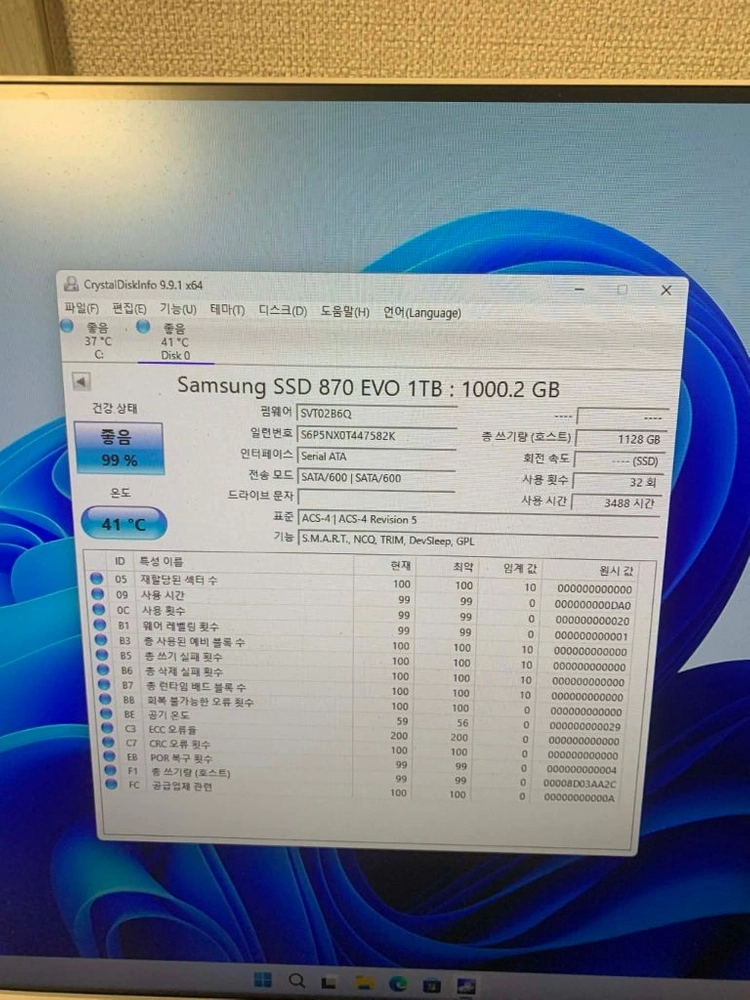Launch Microsoft Edge from the taskbar
Screen dimensions: 750x1000
pos(399,984)
